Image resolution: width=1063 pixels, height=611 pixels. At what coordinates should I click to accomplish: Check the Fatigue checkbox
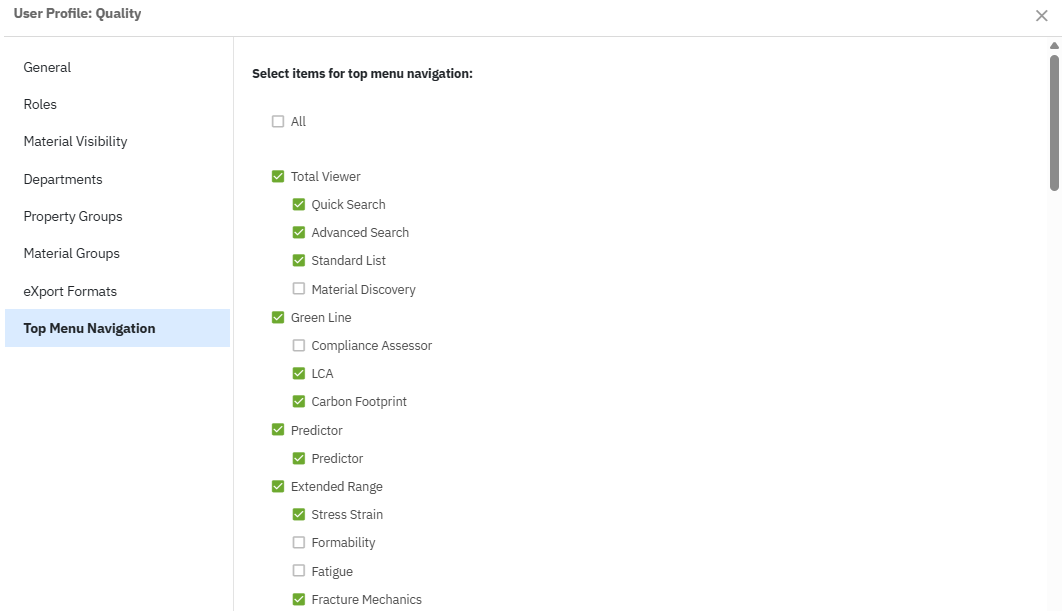(x=299, y=571)
